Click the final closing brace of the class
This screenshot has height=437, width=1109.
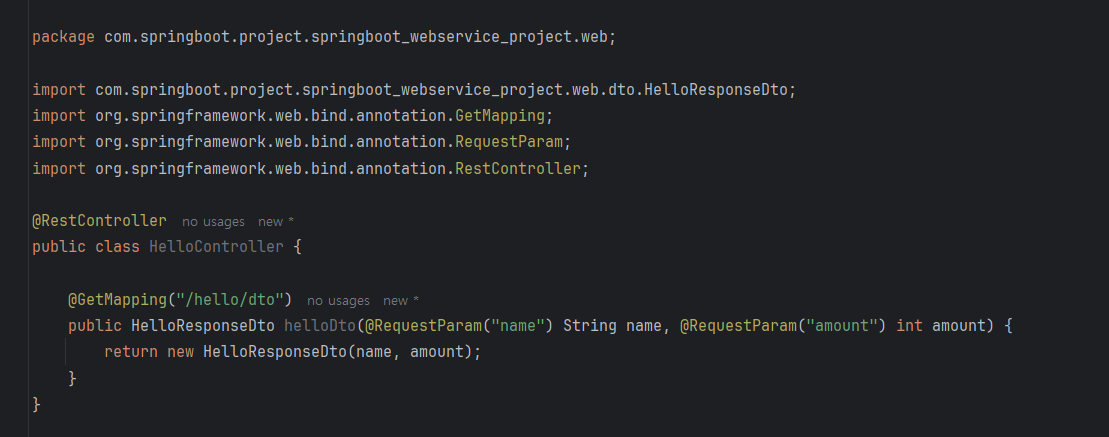tap(37, 404)
